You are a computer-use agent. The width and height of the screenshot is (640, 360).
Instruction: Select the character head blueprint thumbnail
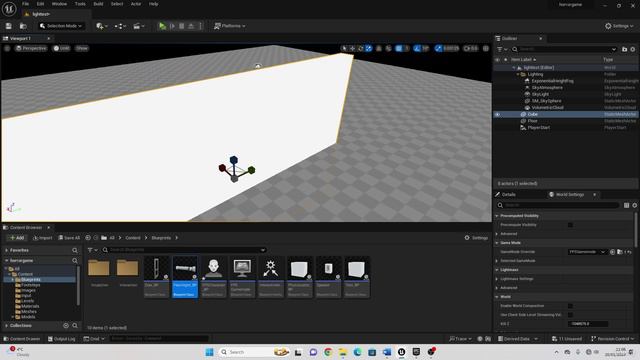pos(213,277)
